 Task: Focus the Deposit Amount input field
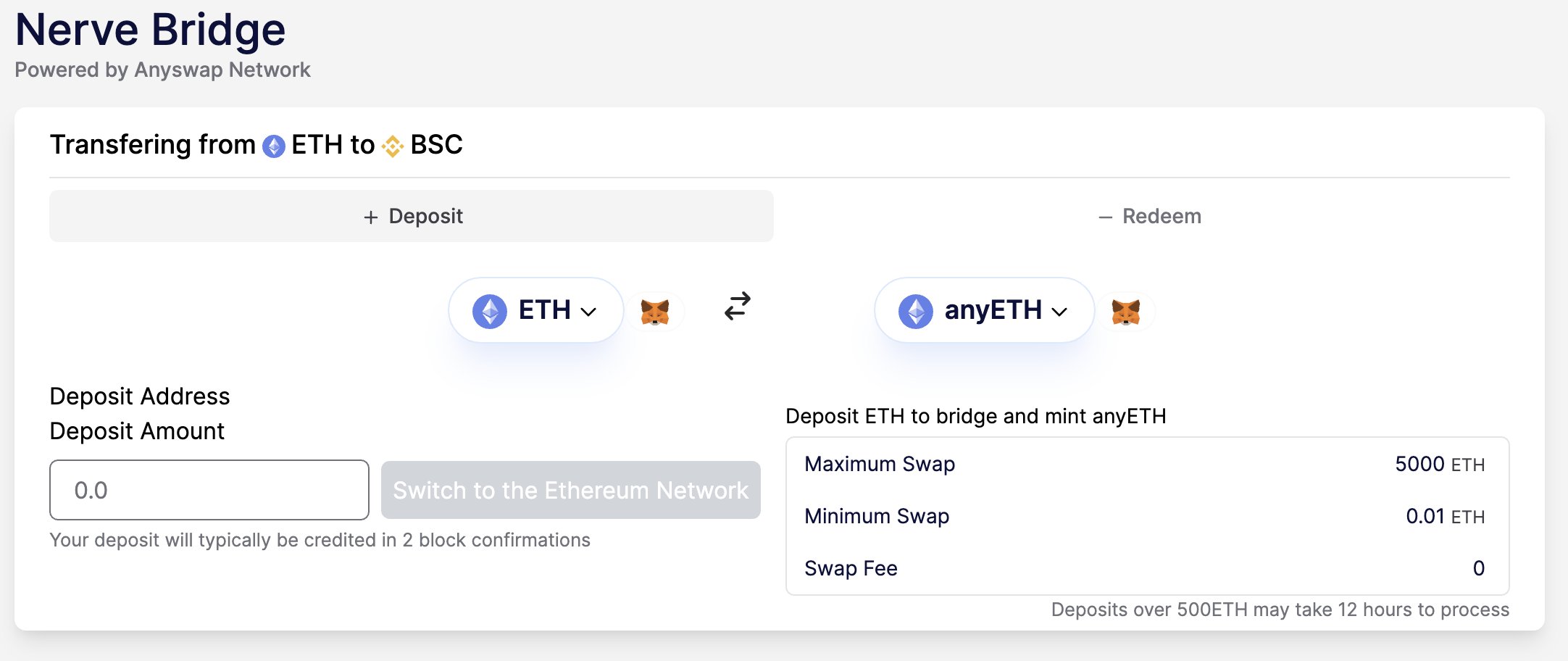(x=209, y=490)
